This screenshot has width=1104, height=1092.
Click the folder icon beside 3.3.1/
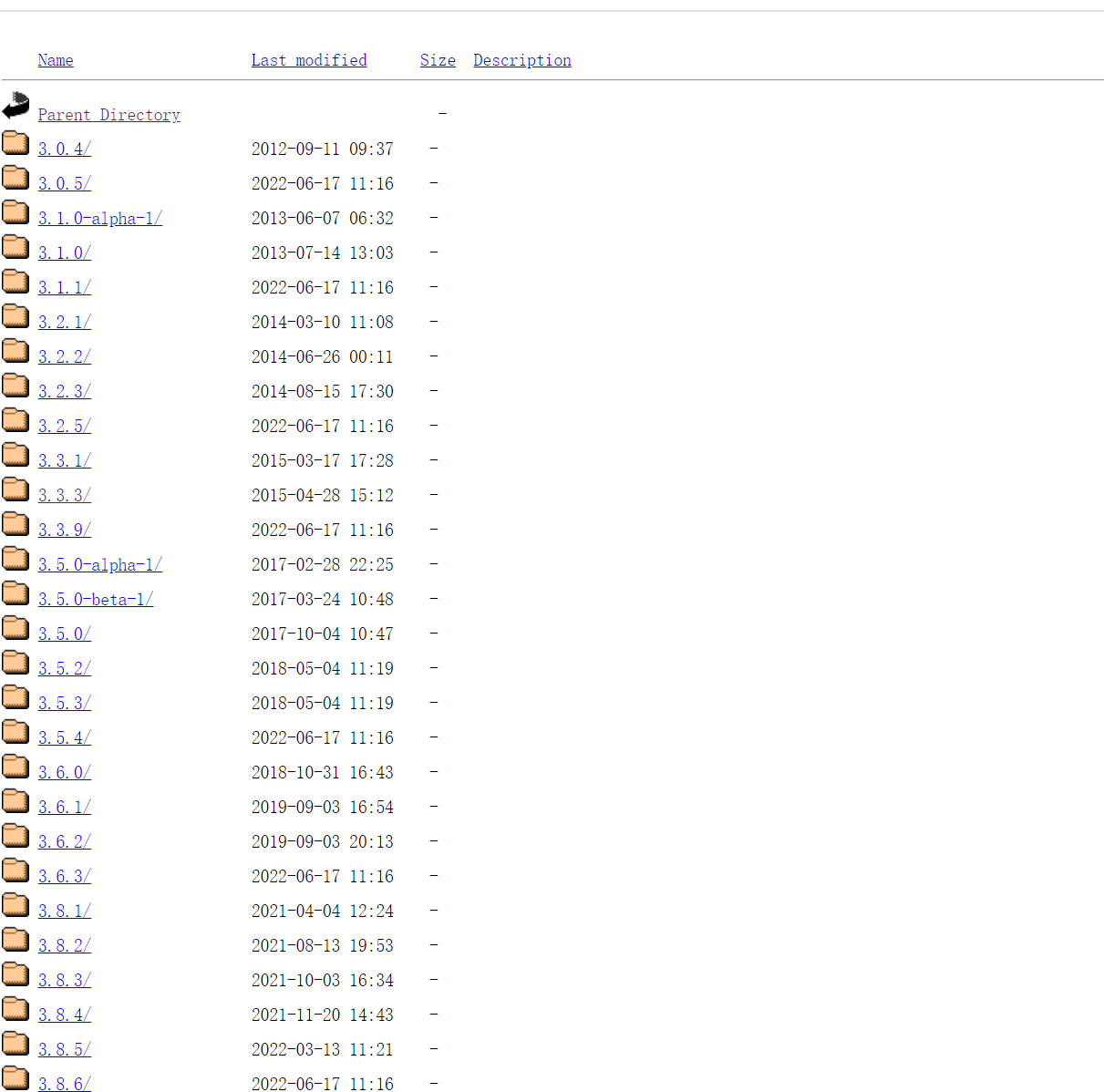tap(15, 453)
